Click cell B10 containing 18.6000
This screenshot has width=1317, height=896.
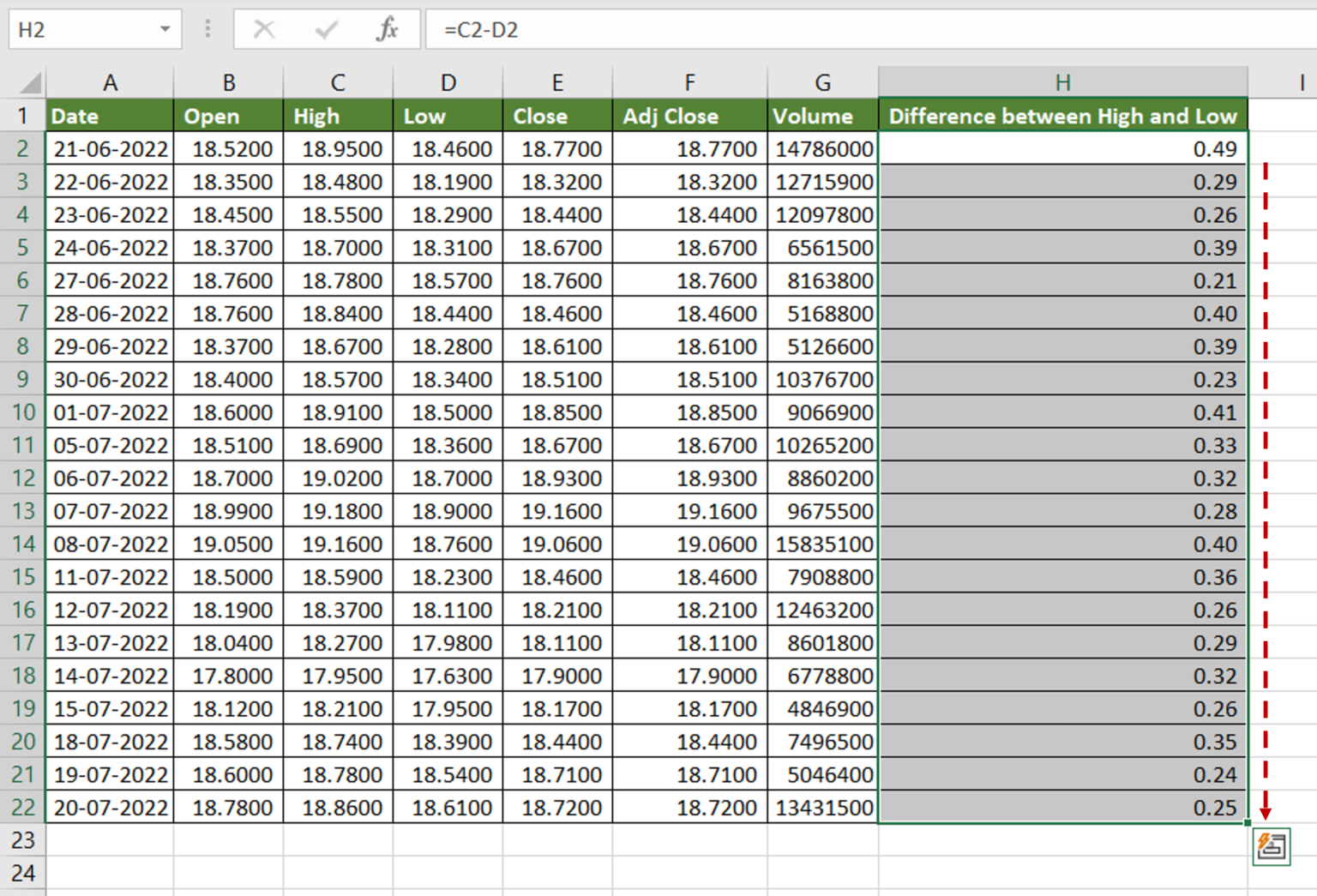[x=228, y=412]
